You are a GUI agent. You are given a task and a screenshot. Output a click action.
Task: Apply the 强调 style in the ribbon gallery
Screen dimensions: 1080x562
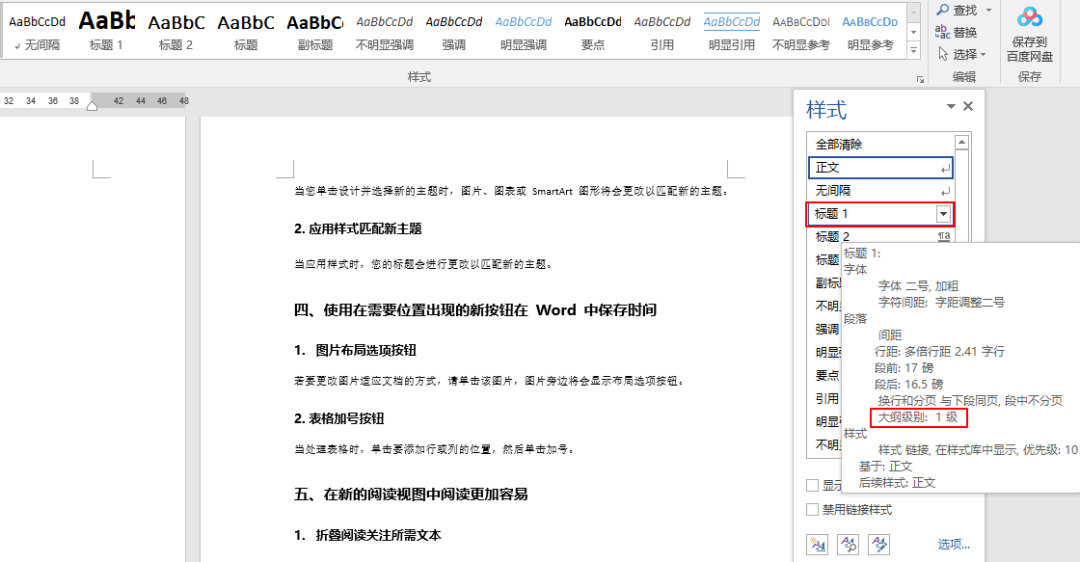[454, 32]
